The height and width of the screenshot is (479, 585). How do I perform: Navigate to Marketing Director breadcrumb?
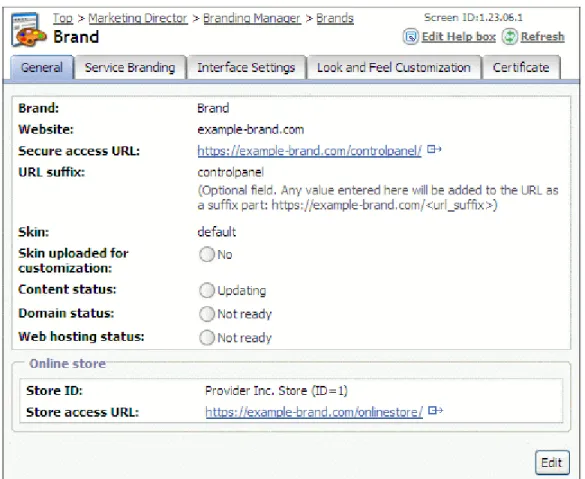pyautogui.click(x=138, y=18)
